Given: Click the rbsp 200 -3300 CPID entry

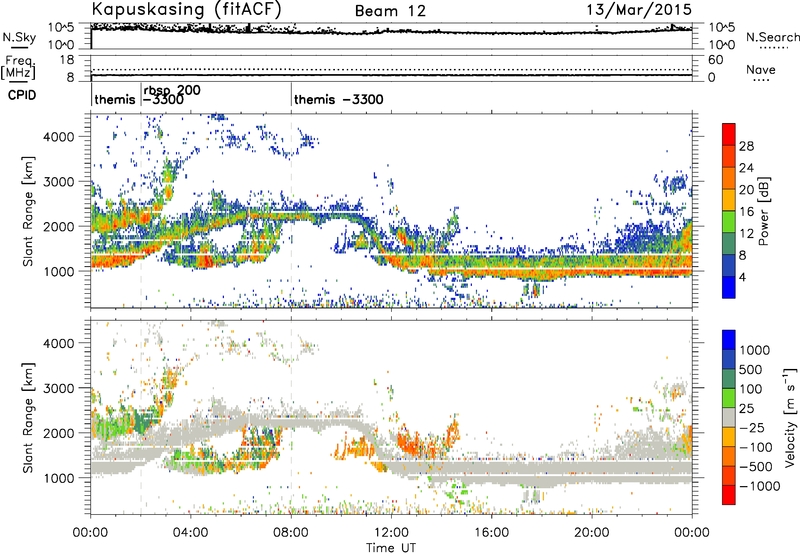Looking at the screenshot, I should point(171,94).
